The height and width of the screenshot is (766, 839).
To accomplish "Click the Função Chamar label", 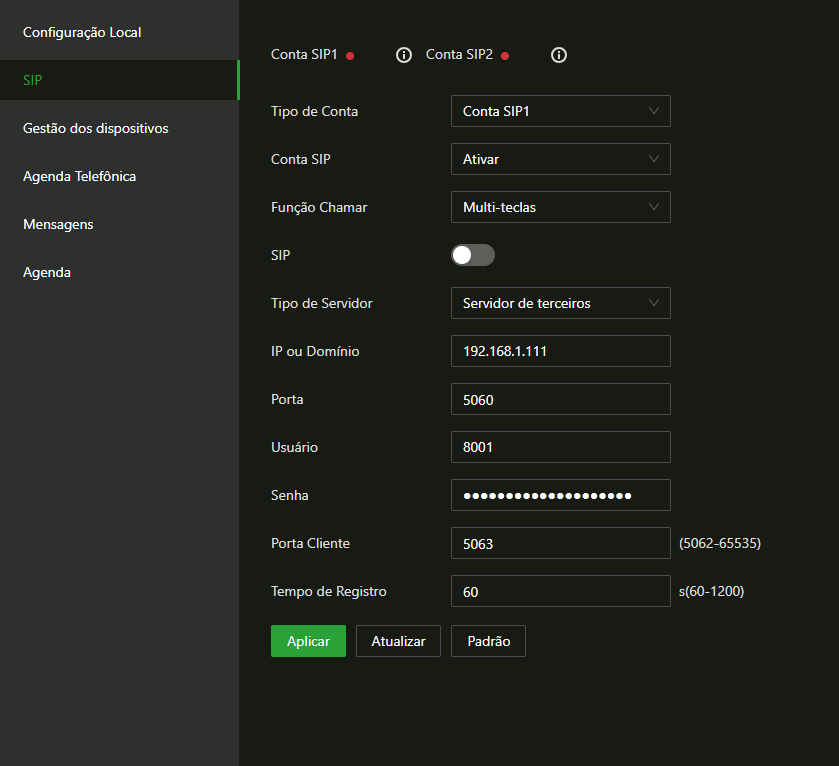I will tap(319, 208).
